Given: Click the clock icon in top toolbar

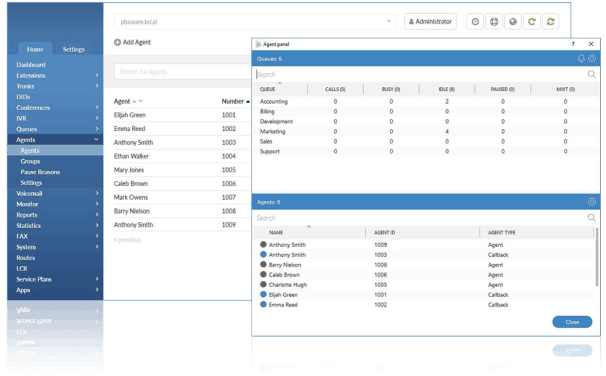Looking at the screenshot, I should [475, 22].
